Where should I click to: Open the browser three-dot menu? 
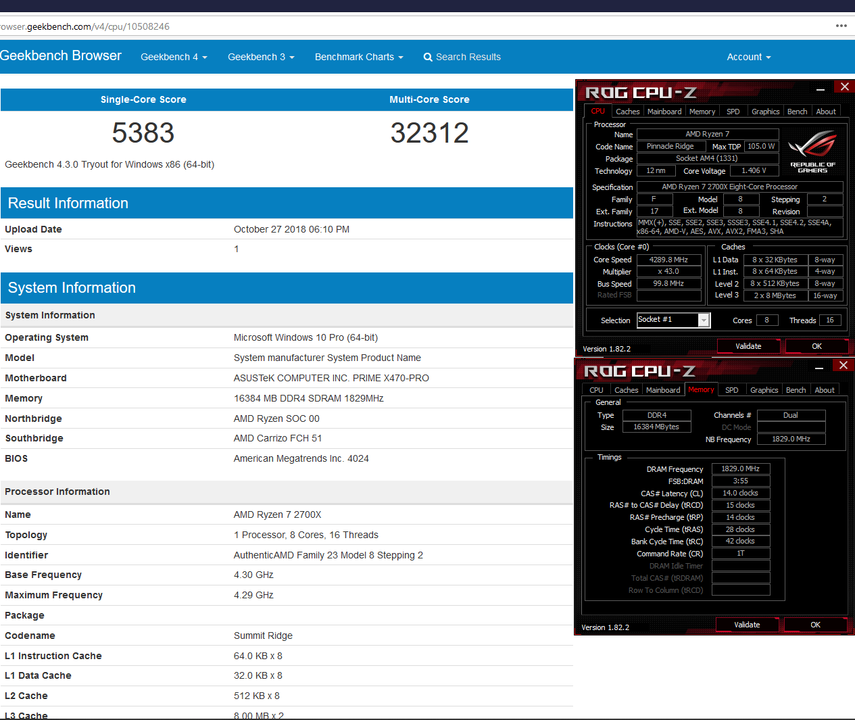[x=841, y=26]
